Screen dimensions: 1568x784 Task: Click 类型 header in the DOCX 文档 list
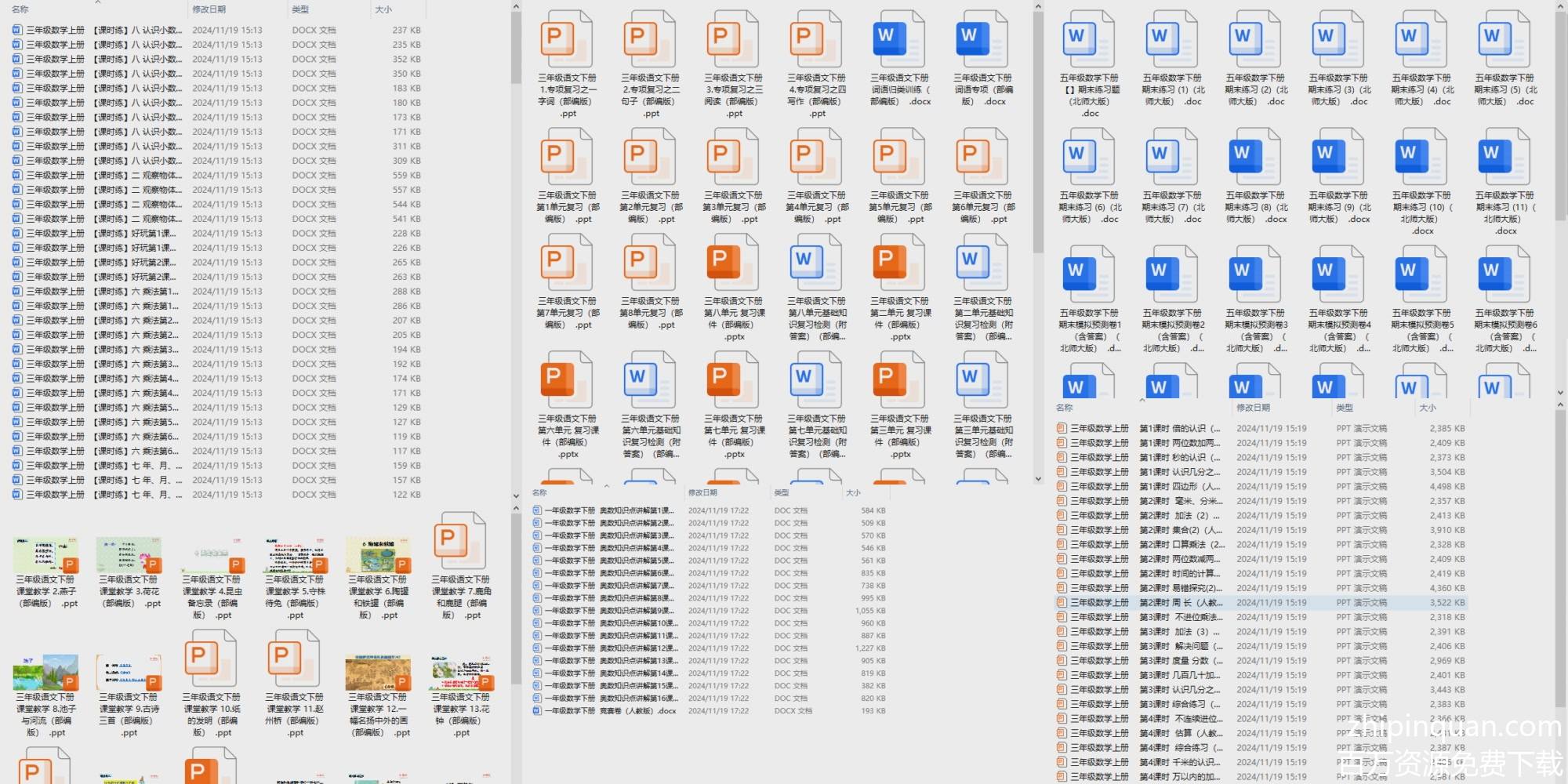coord(300,9)
